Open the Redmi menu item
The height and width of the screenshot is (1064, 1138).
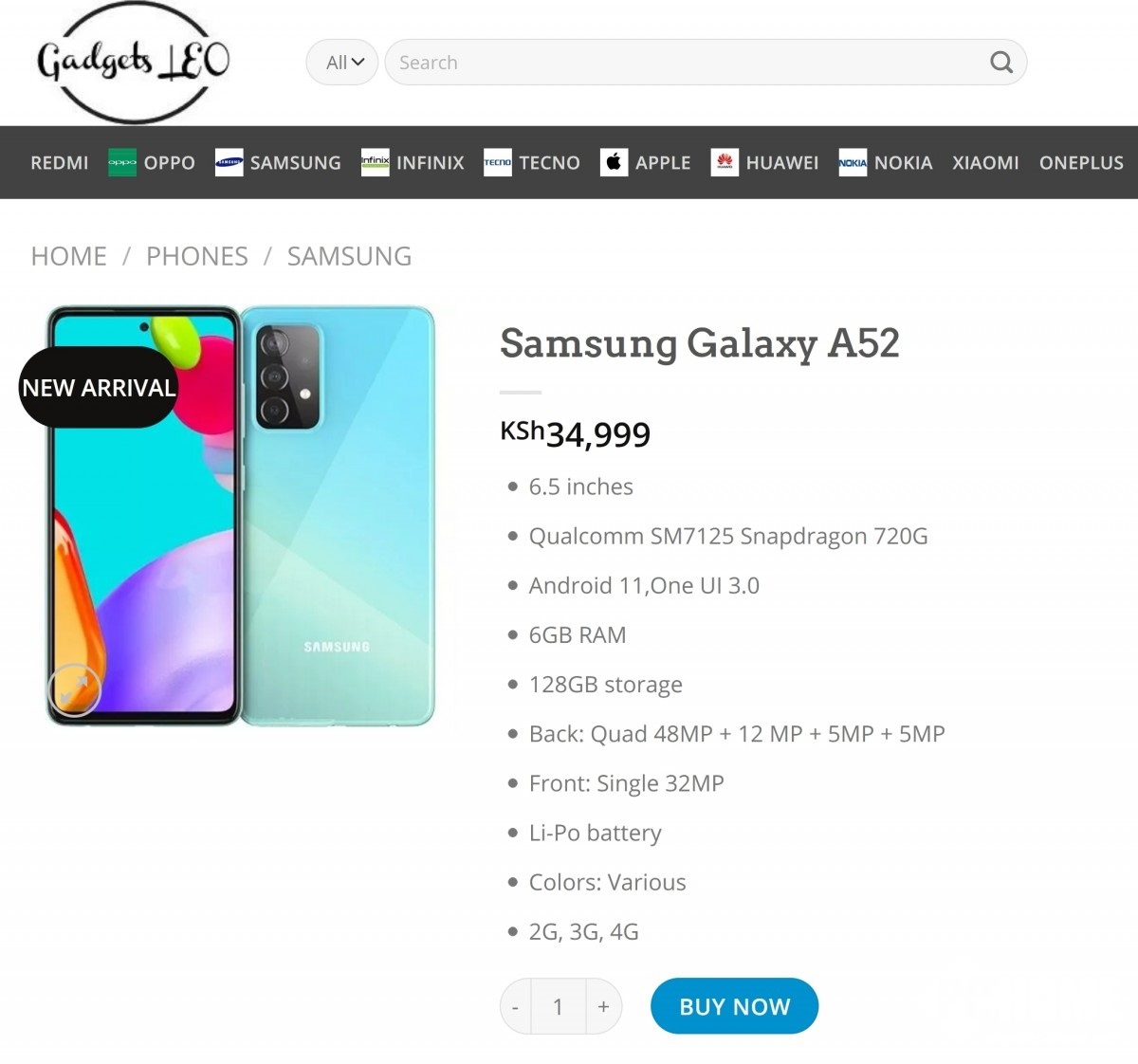pos(60,163)
